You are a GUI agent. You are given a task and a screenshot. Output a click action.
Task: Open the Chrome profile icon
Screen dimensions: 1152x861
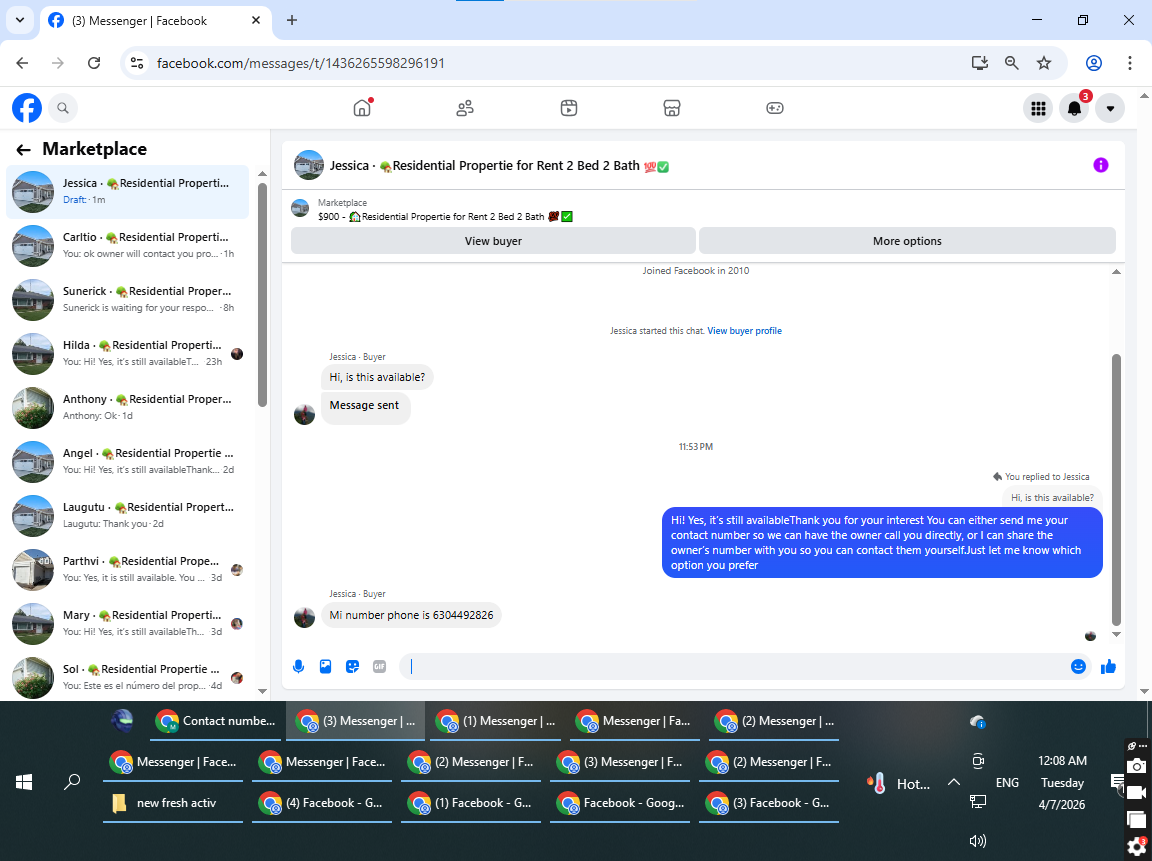point(1094,63)
